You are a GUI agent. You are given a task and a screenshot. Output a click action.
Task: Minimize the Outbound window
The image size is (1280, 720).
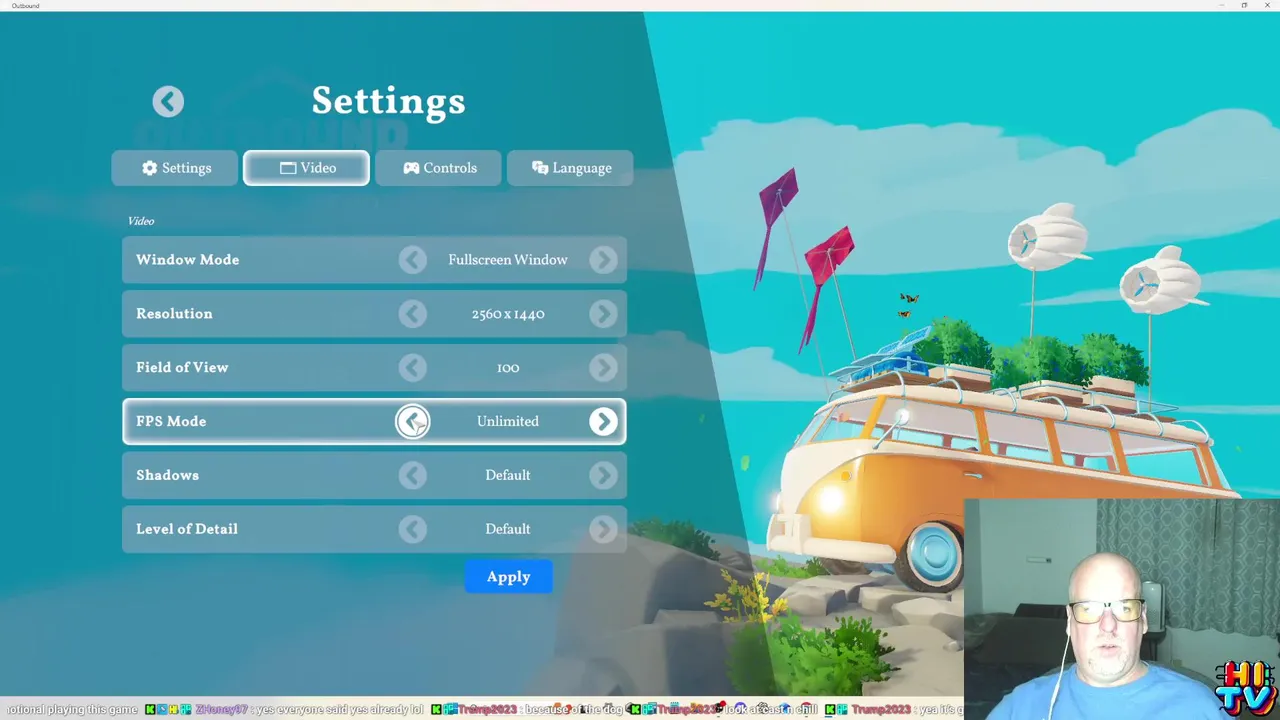(x=1222, y=5)
